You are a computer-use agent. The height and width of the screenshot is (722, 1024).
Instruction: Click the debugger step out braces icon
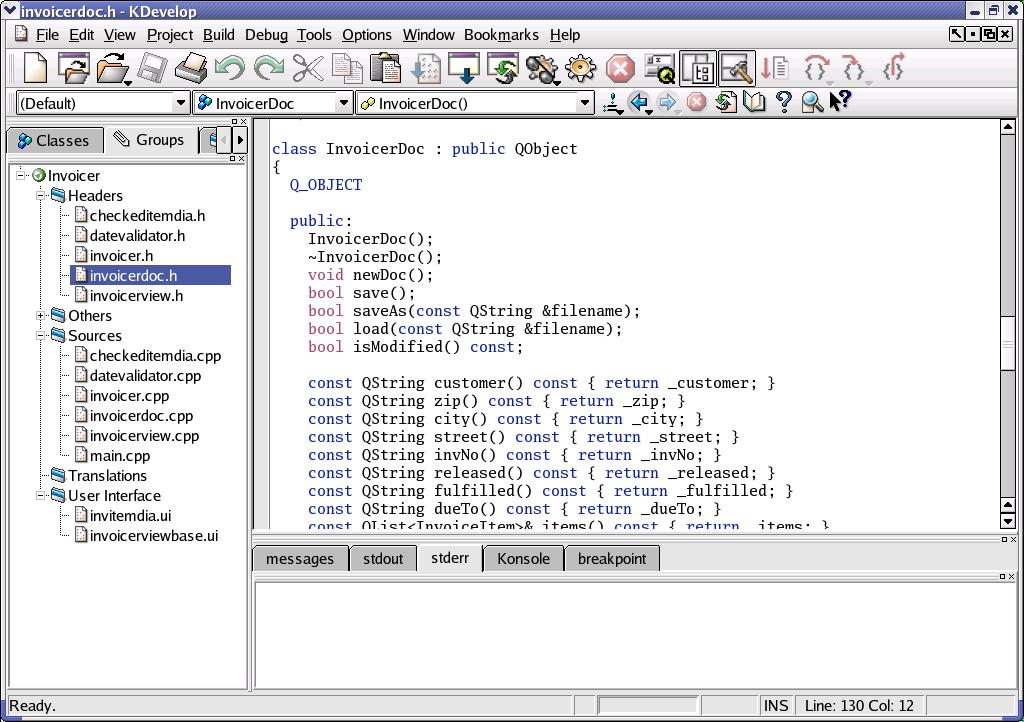tap(893, 68)
